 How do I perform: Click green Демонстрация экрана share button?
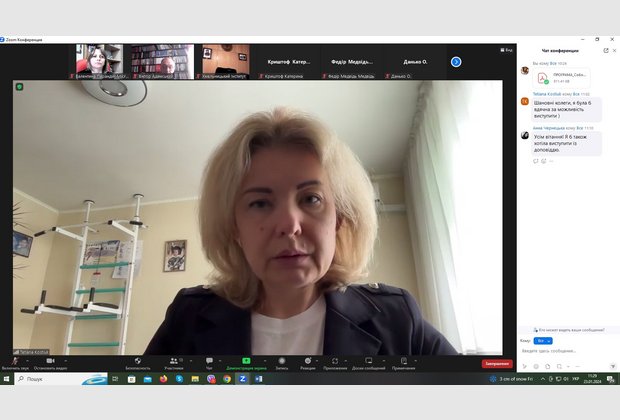(245, 362)
